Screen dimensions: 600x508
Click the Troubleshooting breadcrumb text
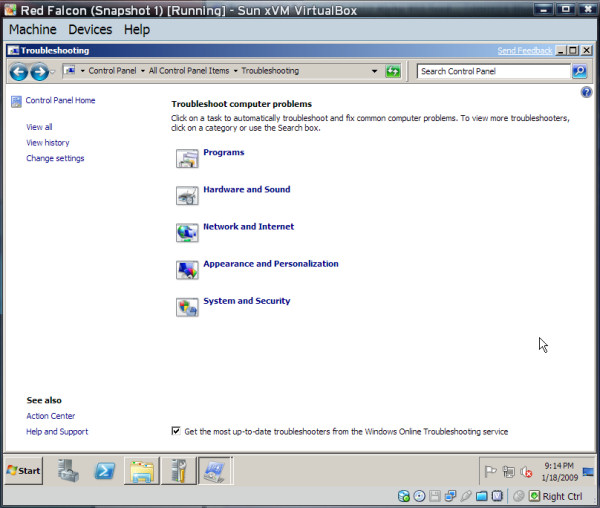(x=270, y=71)
